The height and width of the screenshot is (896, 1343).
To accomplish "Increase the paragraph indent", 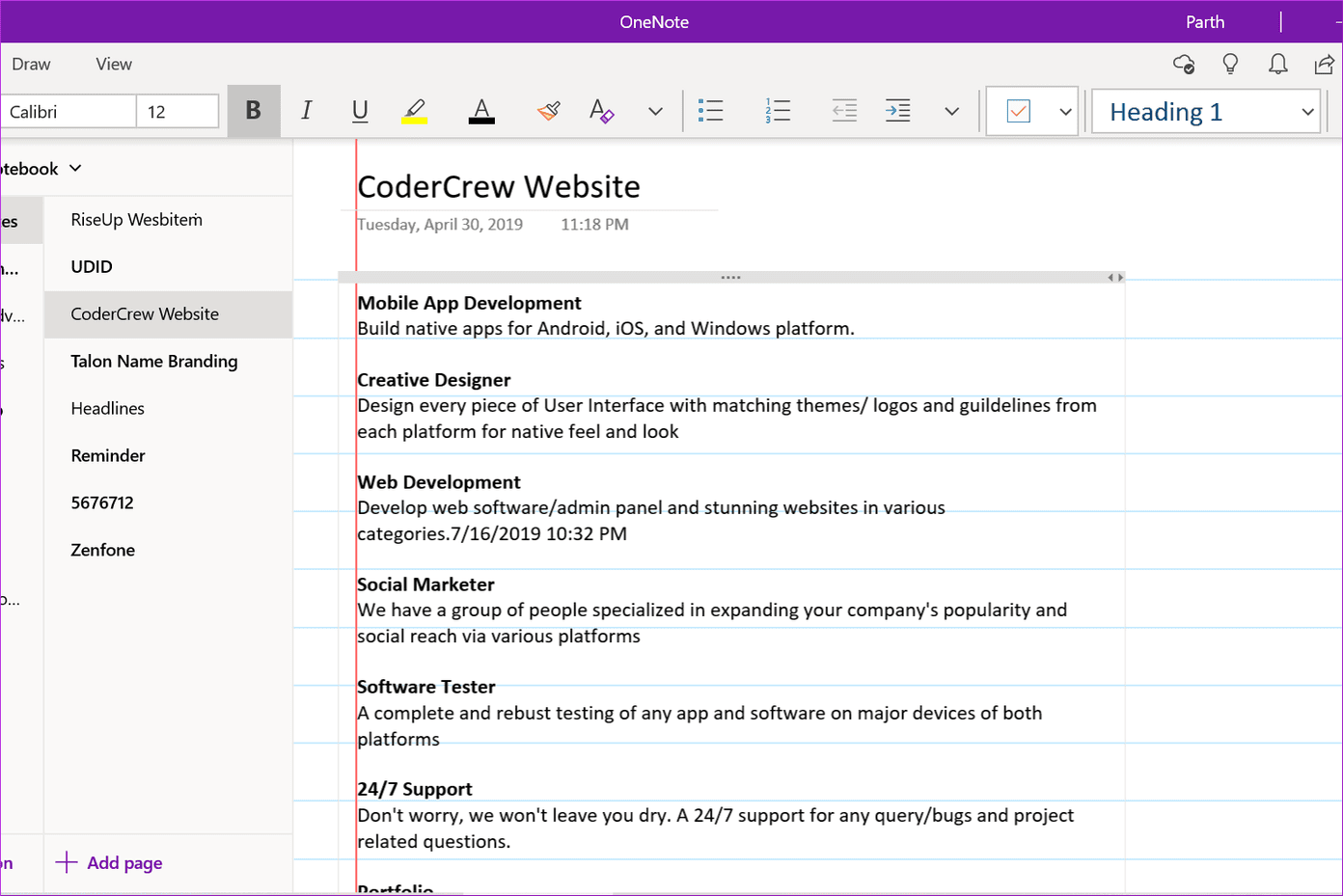I will (897, 111).
